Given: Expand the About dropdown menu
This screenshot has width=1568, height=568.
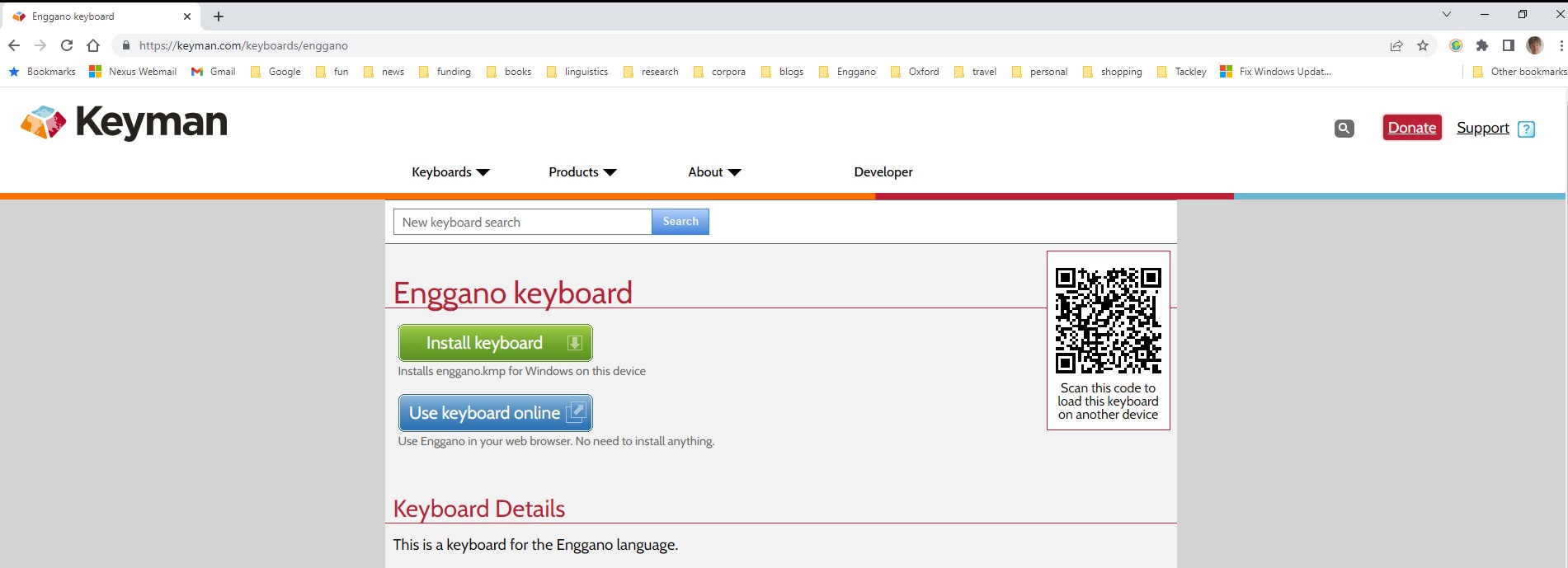Looking at the screenshot, I should click(714, 172).
